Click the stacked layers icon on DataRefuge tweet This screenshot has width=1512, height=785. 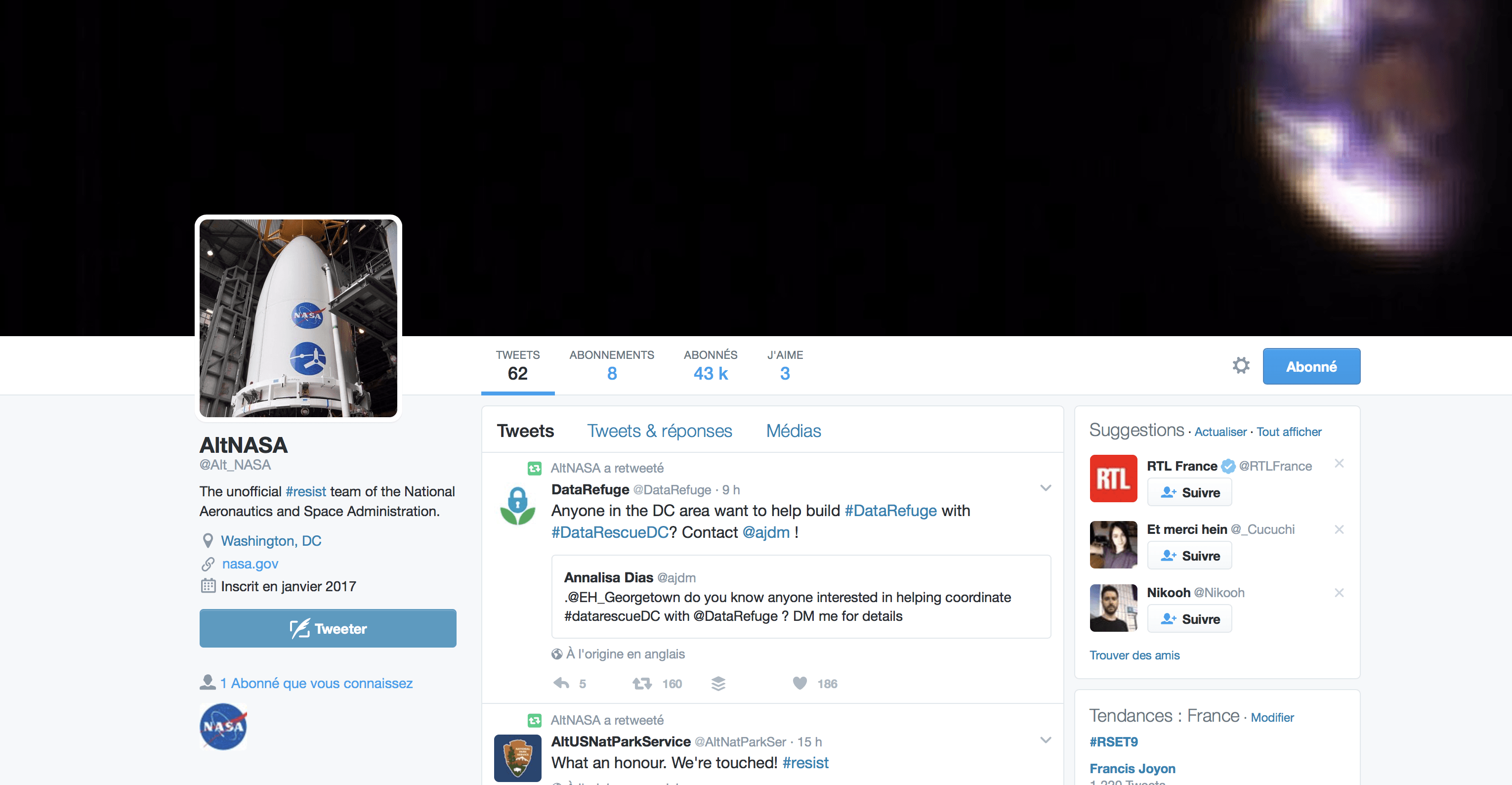pyautogui.click(x=718, y=683)
